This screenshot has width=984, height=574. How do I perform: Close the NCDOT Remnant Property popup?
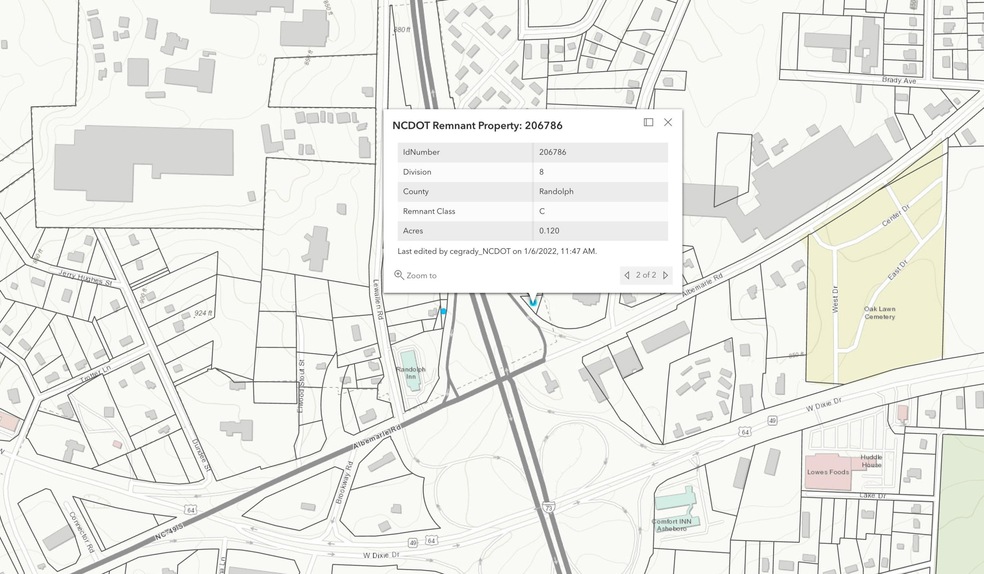coord(668,122)
